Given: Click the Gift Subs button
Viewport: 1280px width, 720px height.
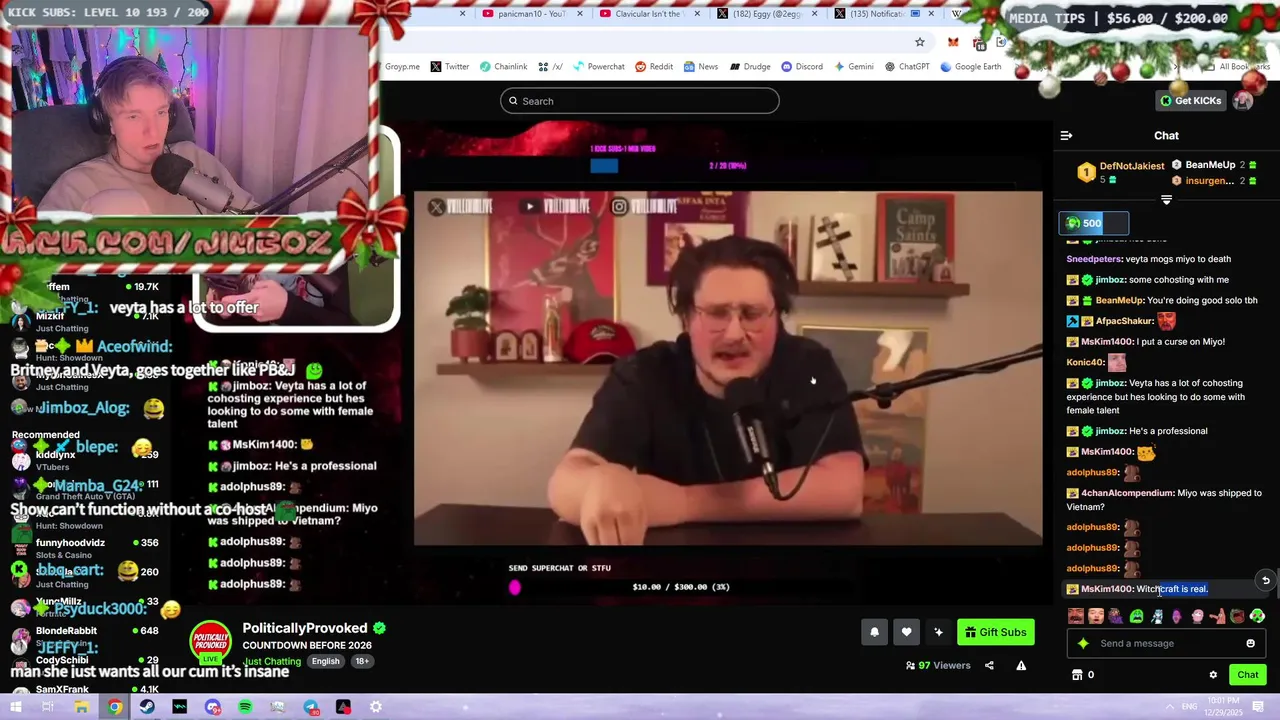Looking at the screenshot, I should click(x=996, y=632).
